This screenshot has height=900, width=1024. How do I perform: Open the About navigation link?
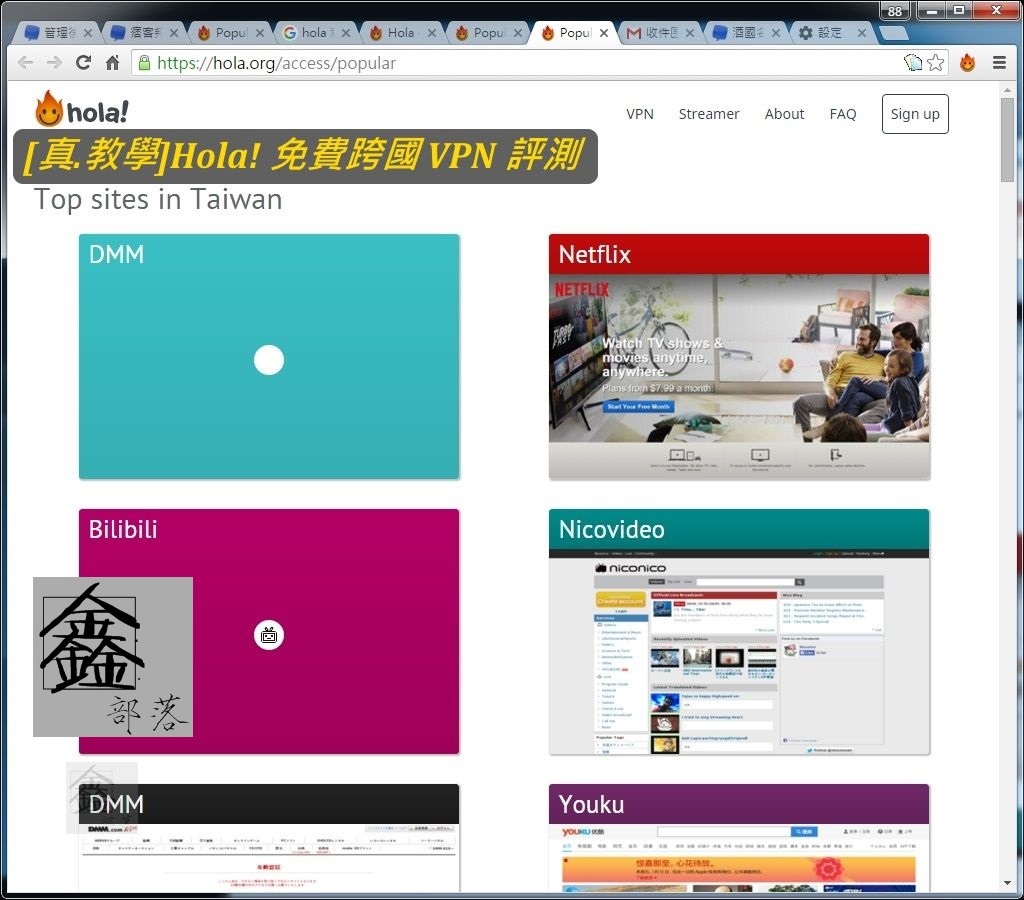(x=784, y=114)
